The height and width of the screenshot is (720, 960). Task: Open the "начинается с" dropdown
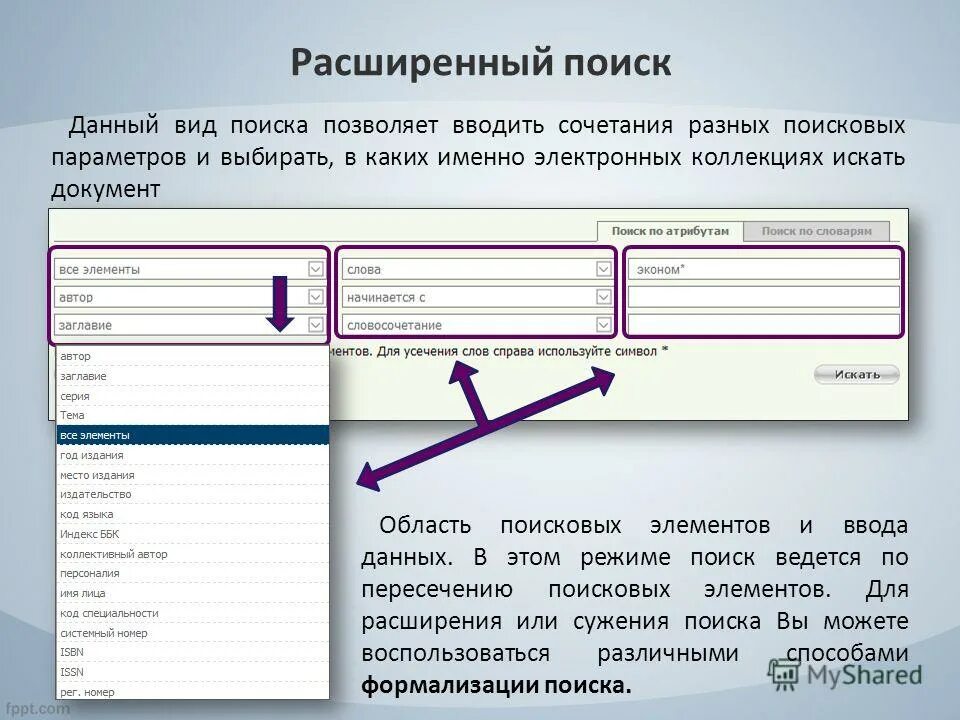601,296
